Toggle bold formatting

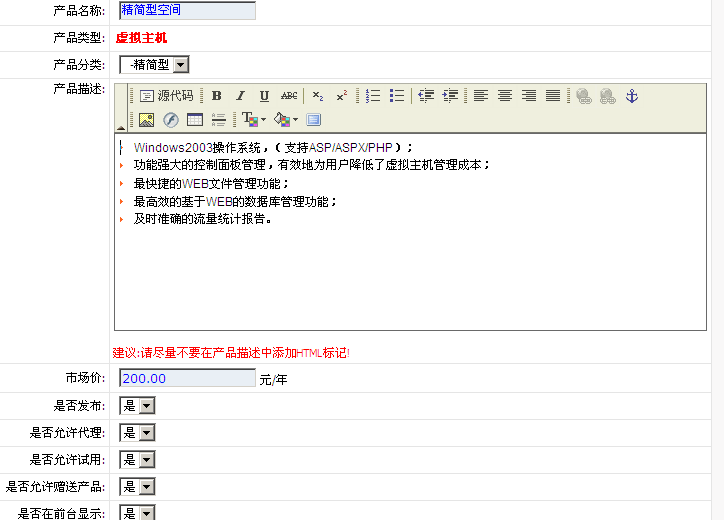[x=216, y=96]
